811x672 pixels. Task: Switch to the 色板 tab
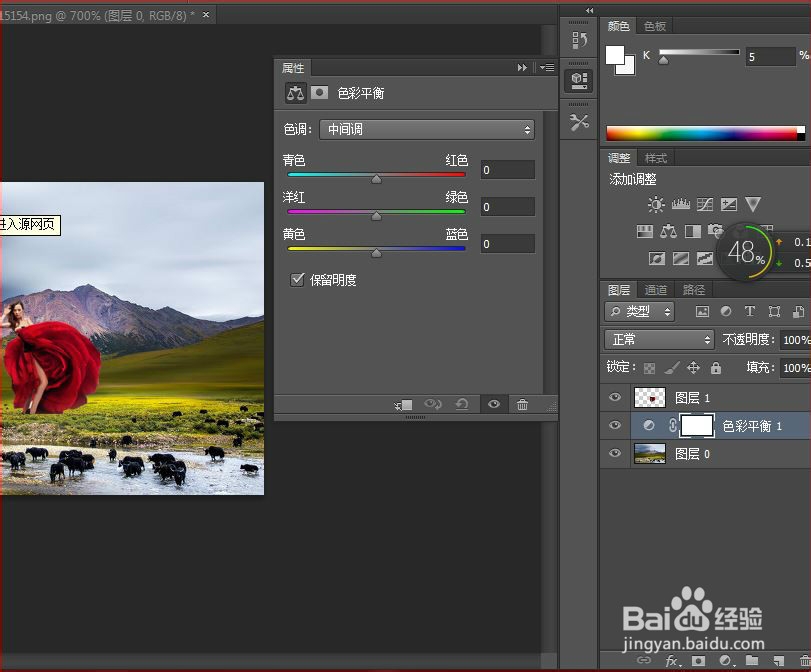[x=655, y=26]
